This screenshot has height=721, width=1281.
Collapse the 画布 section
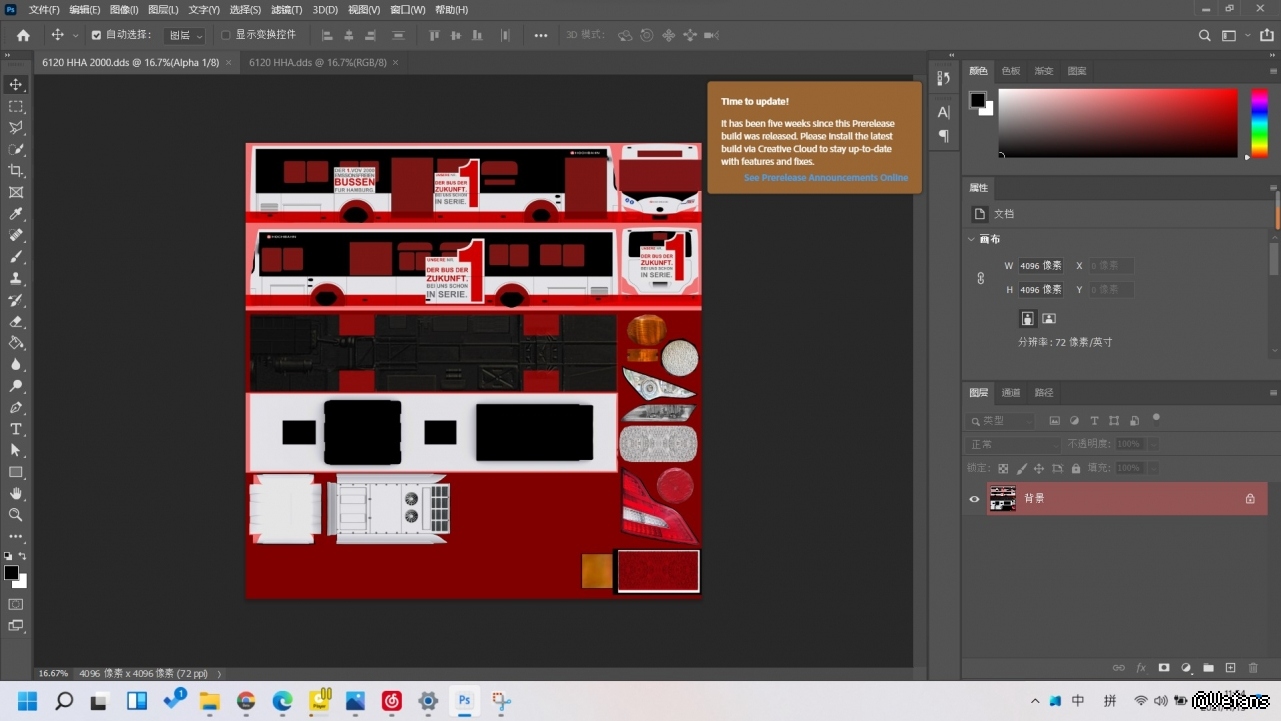click(x=971, y=240)
